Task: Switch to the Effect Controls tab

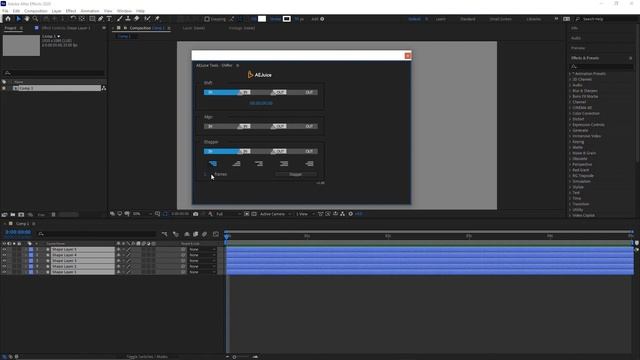Action: [66, 28]
